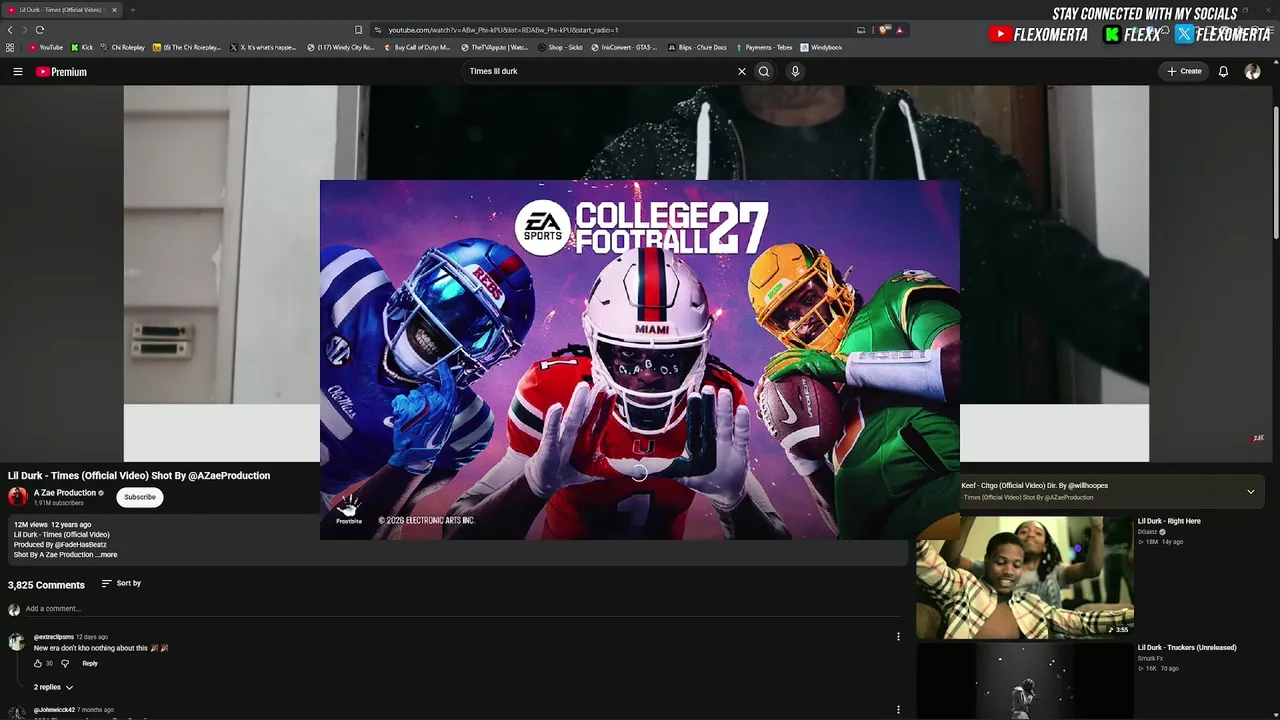This screenshot has height=720, width=1280.
Task: Open the @Johnwicck42 commenter profile
Action: click(54, 710)
